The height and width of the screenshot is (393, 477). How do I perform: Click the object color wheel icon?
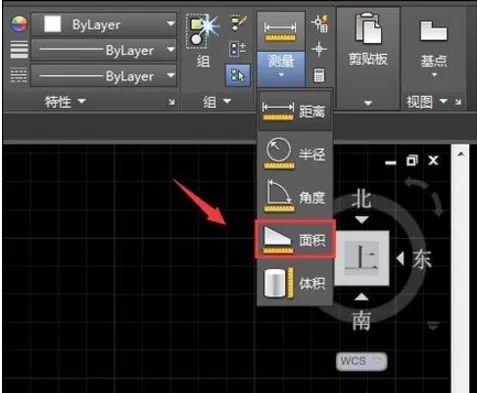point(19,24)
